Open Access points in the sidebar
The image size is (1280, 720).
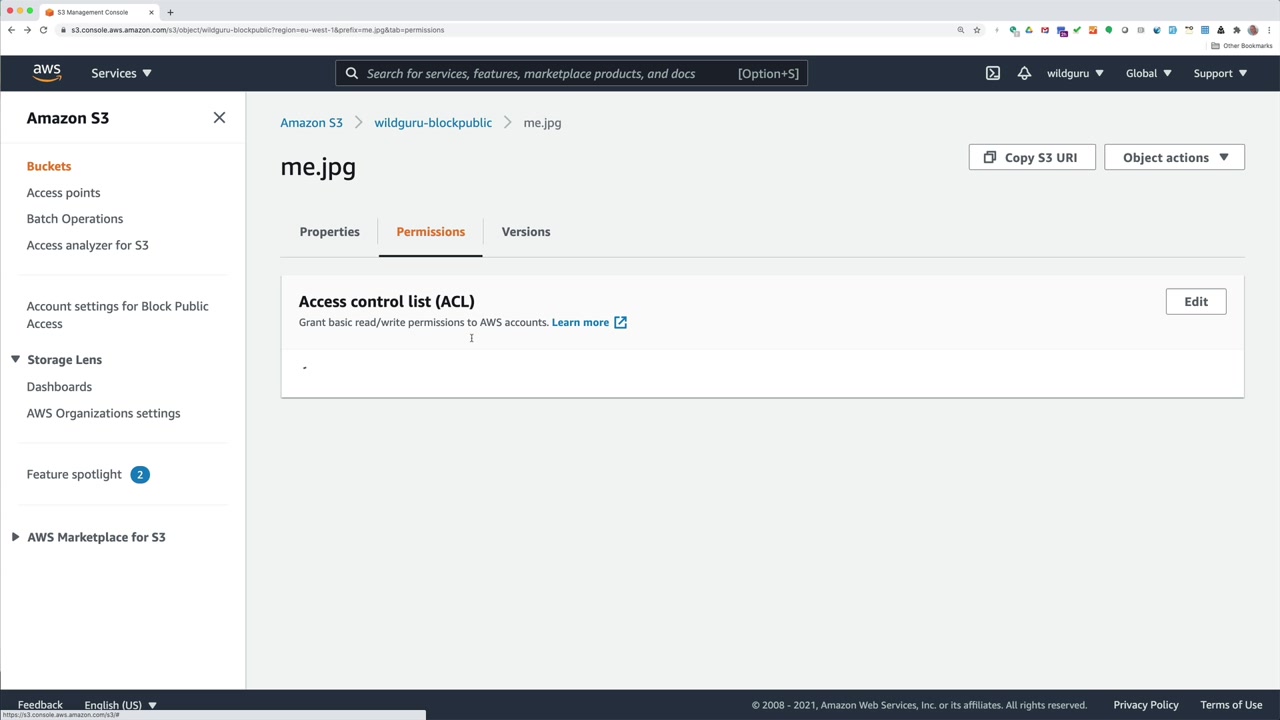(x=63, y=192)
